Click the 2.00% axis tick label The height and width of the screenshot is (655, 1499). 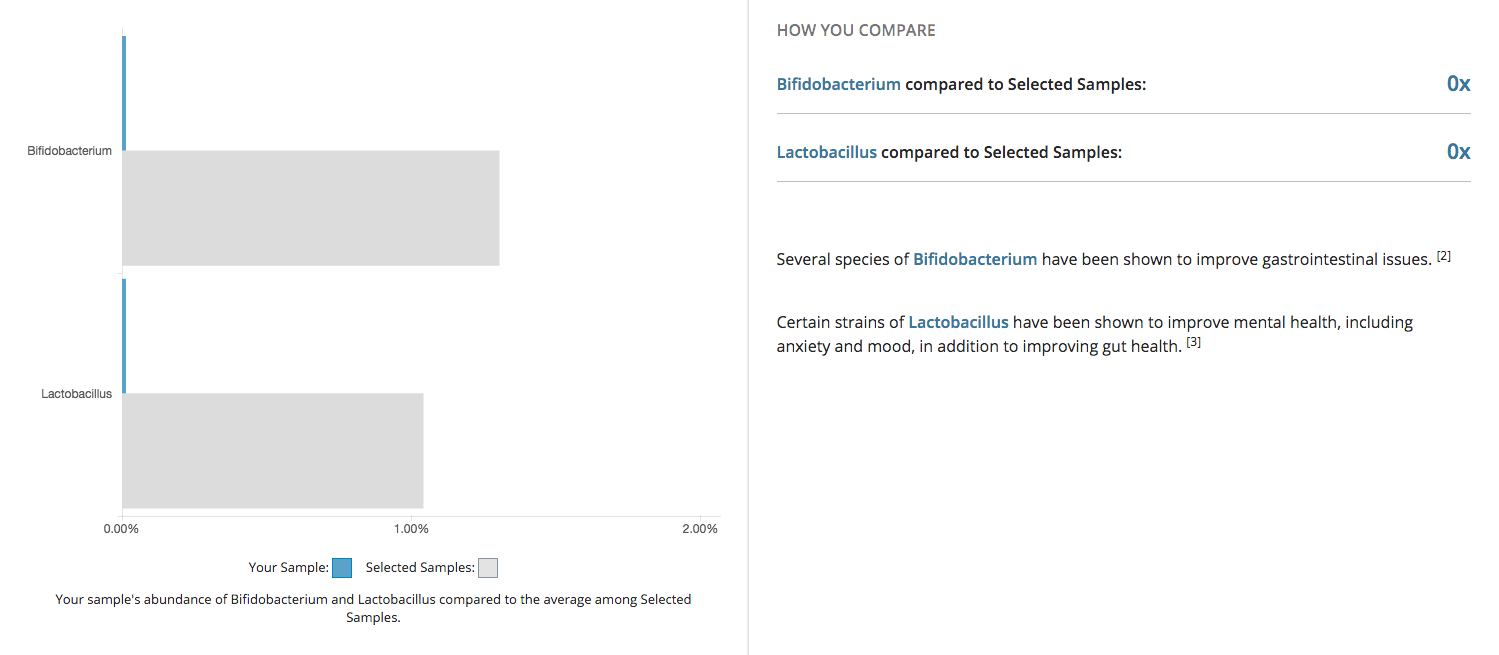tap(700, 529)
